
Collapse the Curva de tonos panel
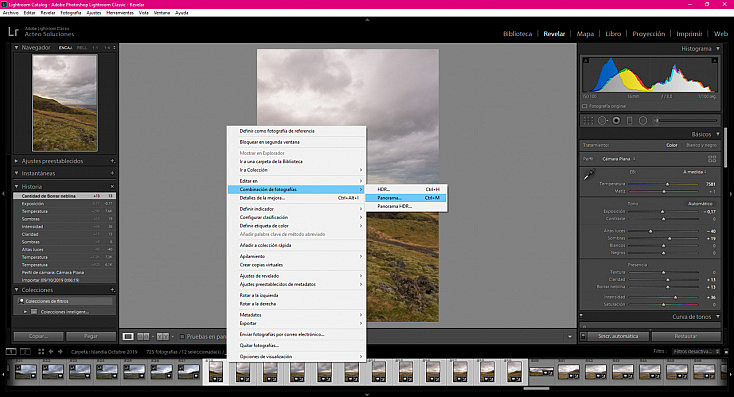coord(718,316)
